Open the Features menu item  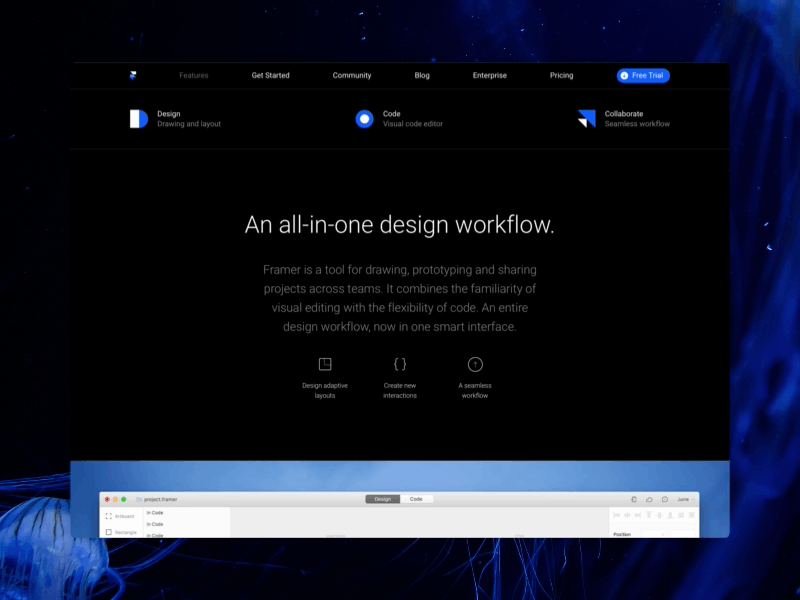tap(194, 76)
